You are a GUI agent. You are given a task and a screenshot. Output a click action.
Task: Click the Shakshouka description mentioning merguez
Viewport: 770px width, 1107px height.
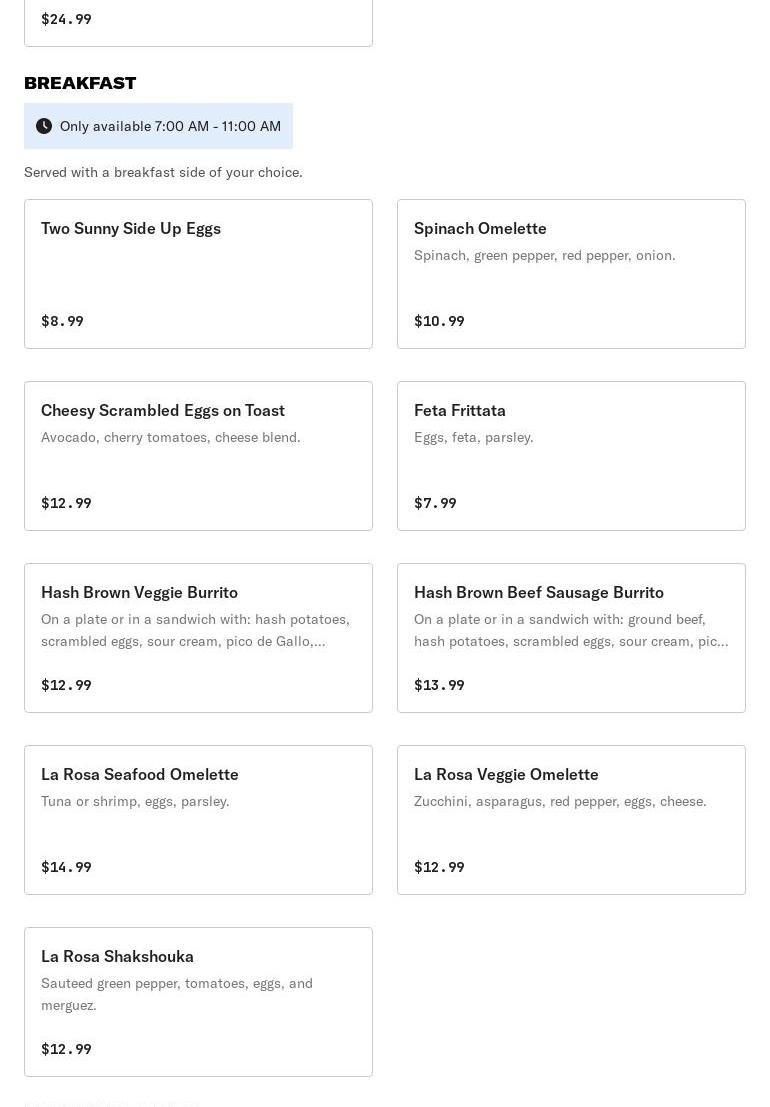tap(177, 994)
